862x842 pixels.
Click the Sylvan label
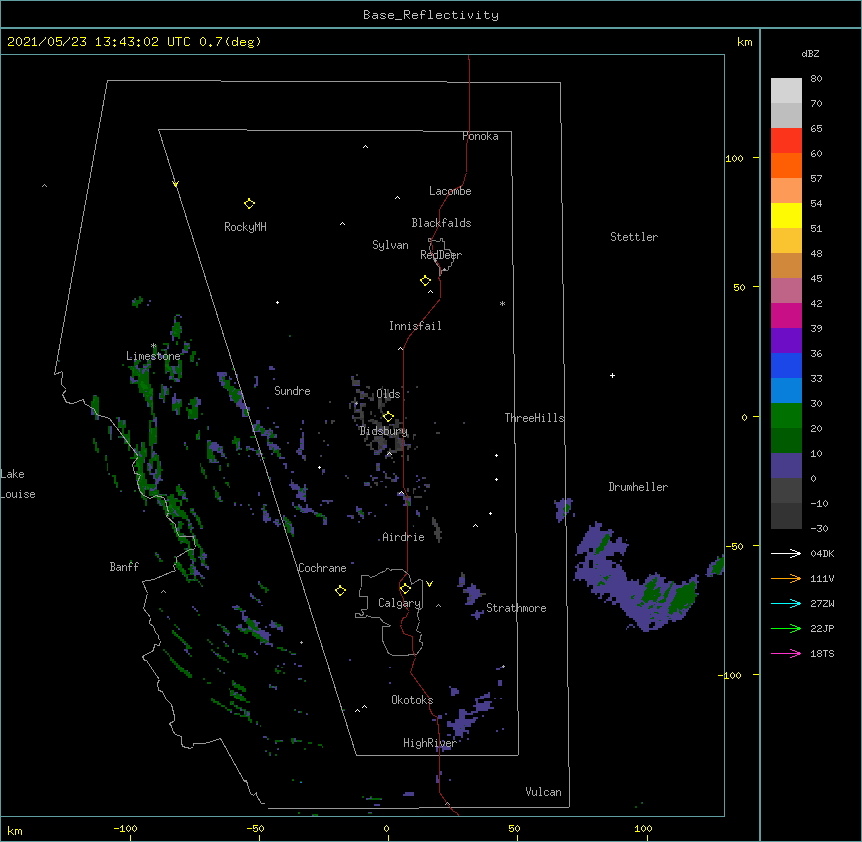pyautogui.click(x=390, y=245)
